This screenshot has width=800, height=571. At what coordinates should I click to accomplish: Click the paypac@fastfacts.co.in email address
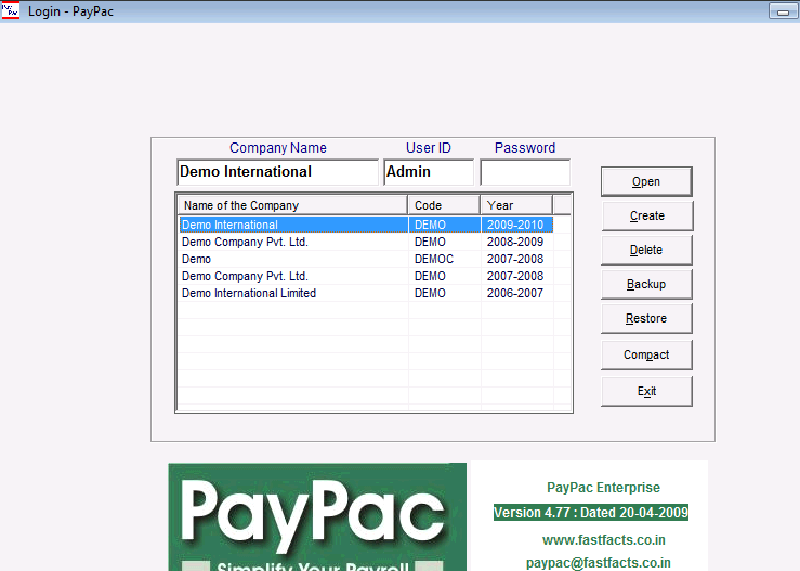point(598,563)
